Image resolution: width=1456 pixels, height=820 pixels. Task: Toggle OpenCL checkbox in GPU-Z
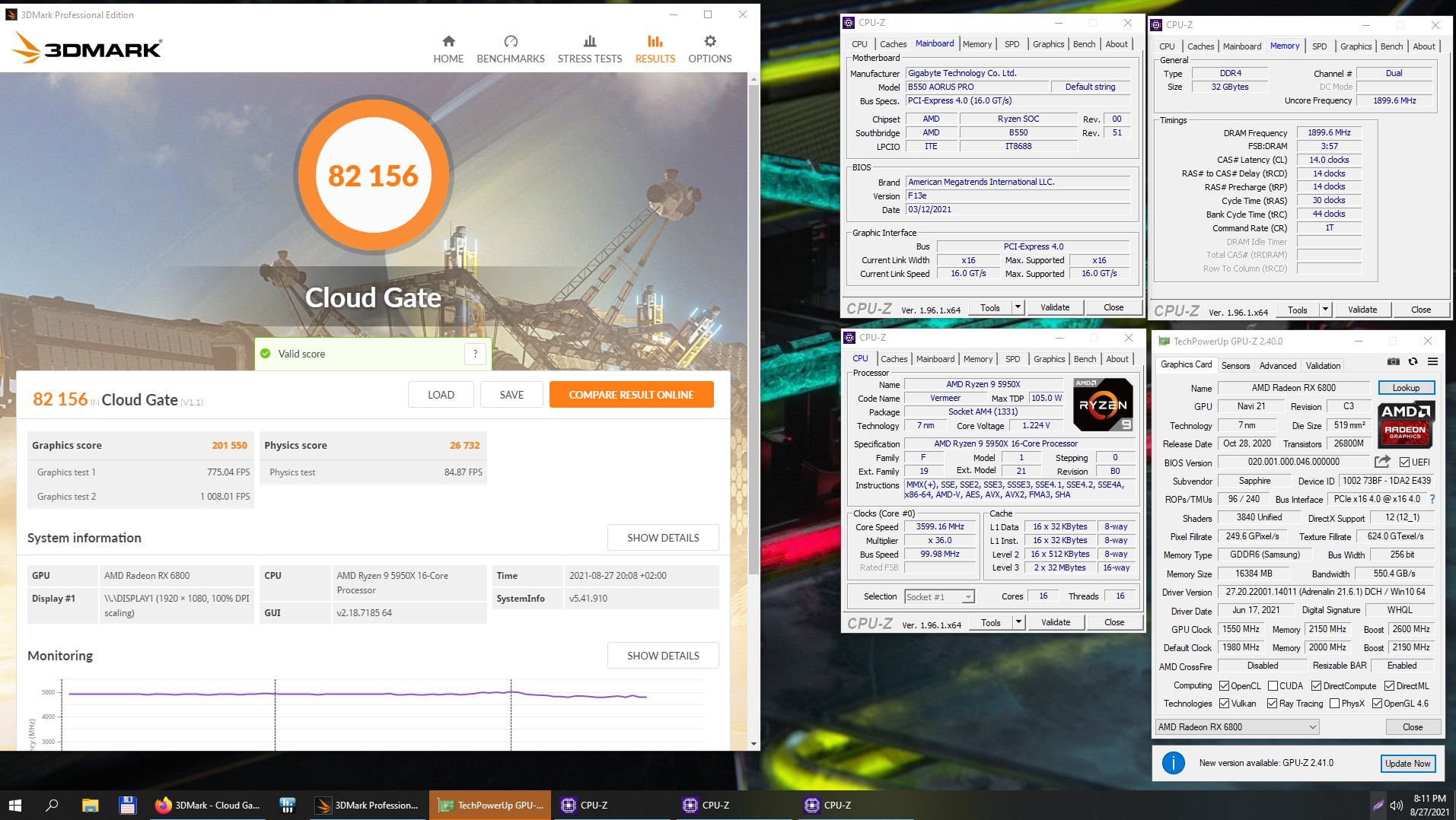1224,686
